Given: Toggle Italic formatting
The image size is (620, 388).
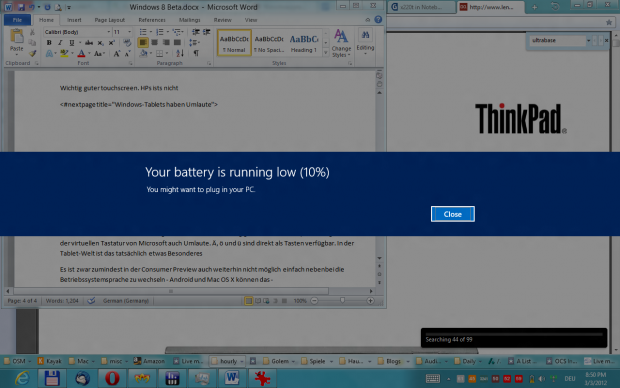Looking at the screenshot, I should [60, 43].
